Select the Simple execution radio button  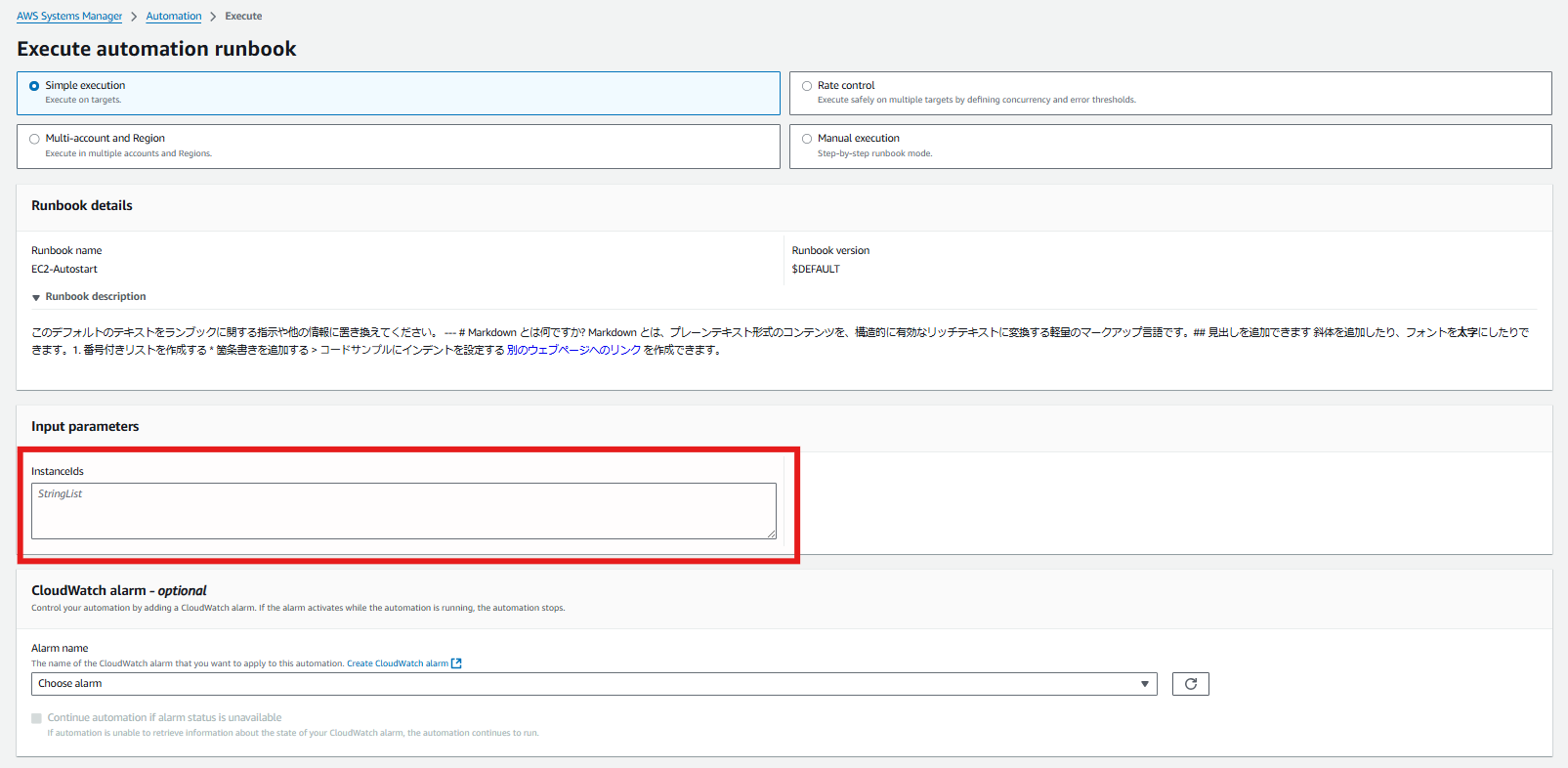pyautogui.click(x=34, y=86)
